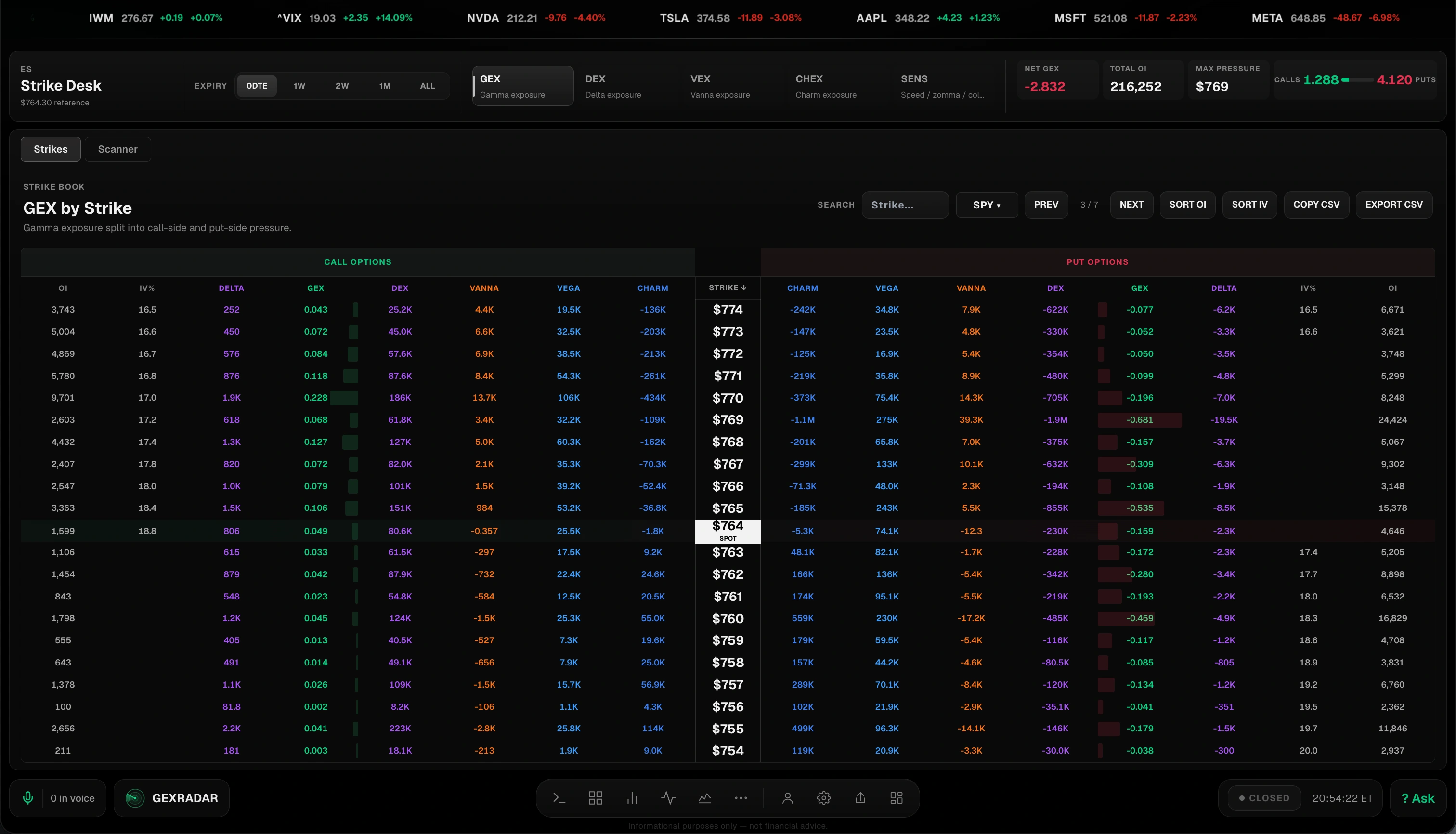Focus the Strike search input field

[905, 205]
